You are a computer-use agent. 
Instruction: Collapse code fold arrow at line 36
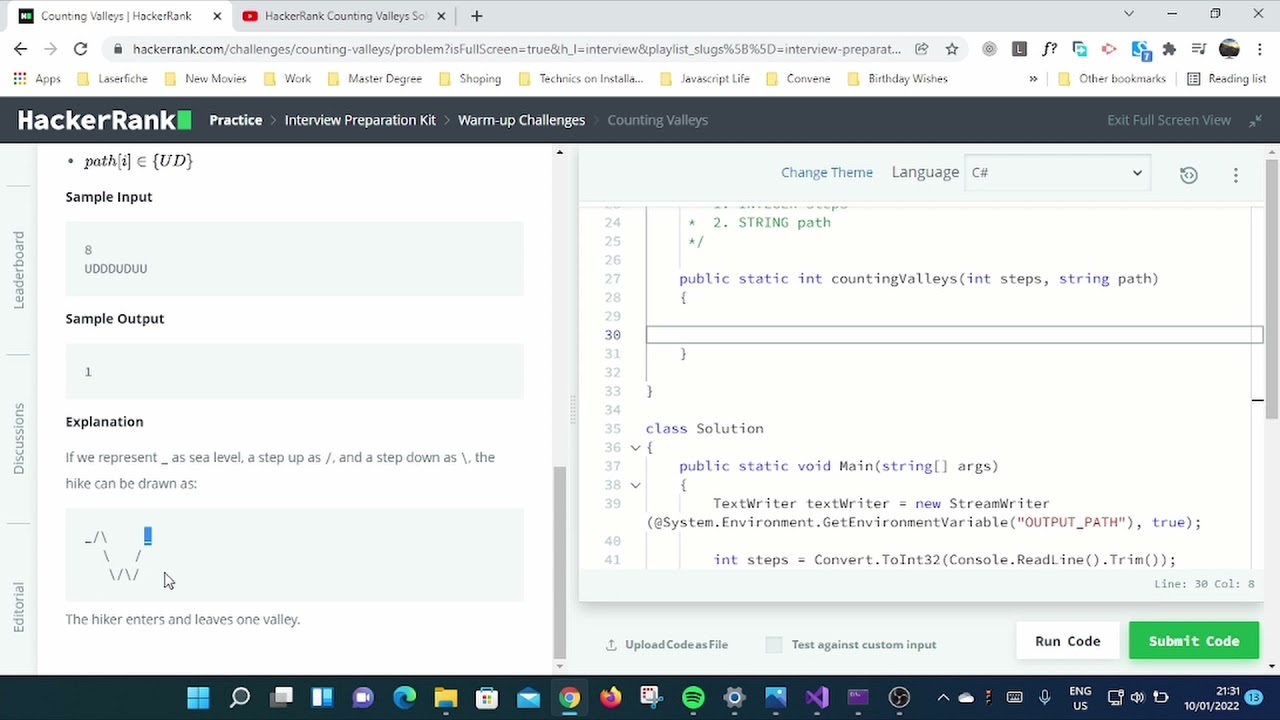coord(635,448)
